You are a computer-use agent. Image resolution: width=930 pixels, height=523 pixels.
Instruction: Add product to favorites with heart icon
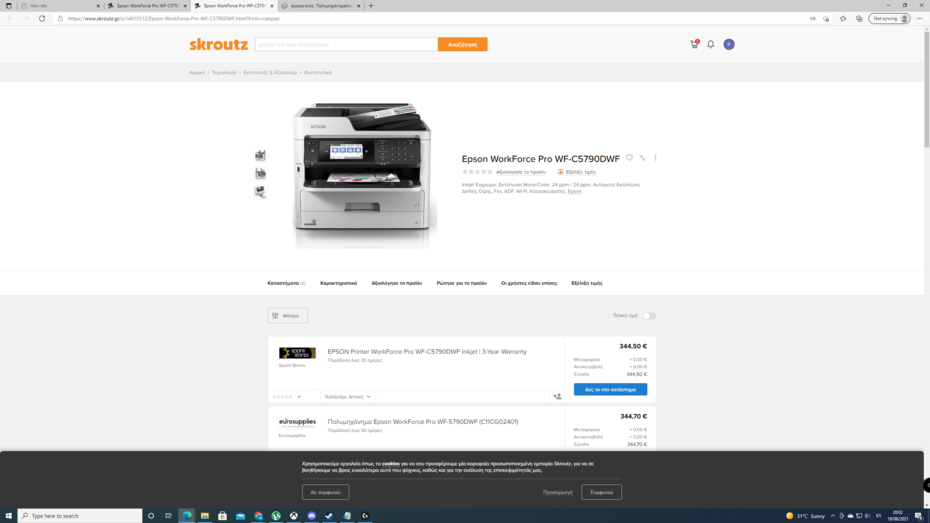click(x=629, y=158)
